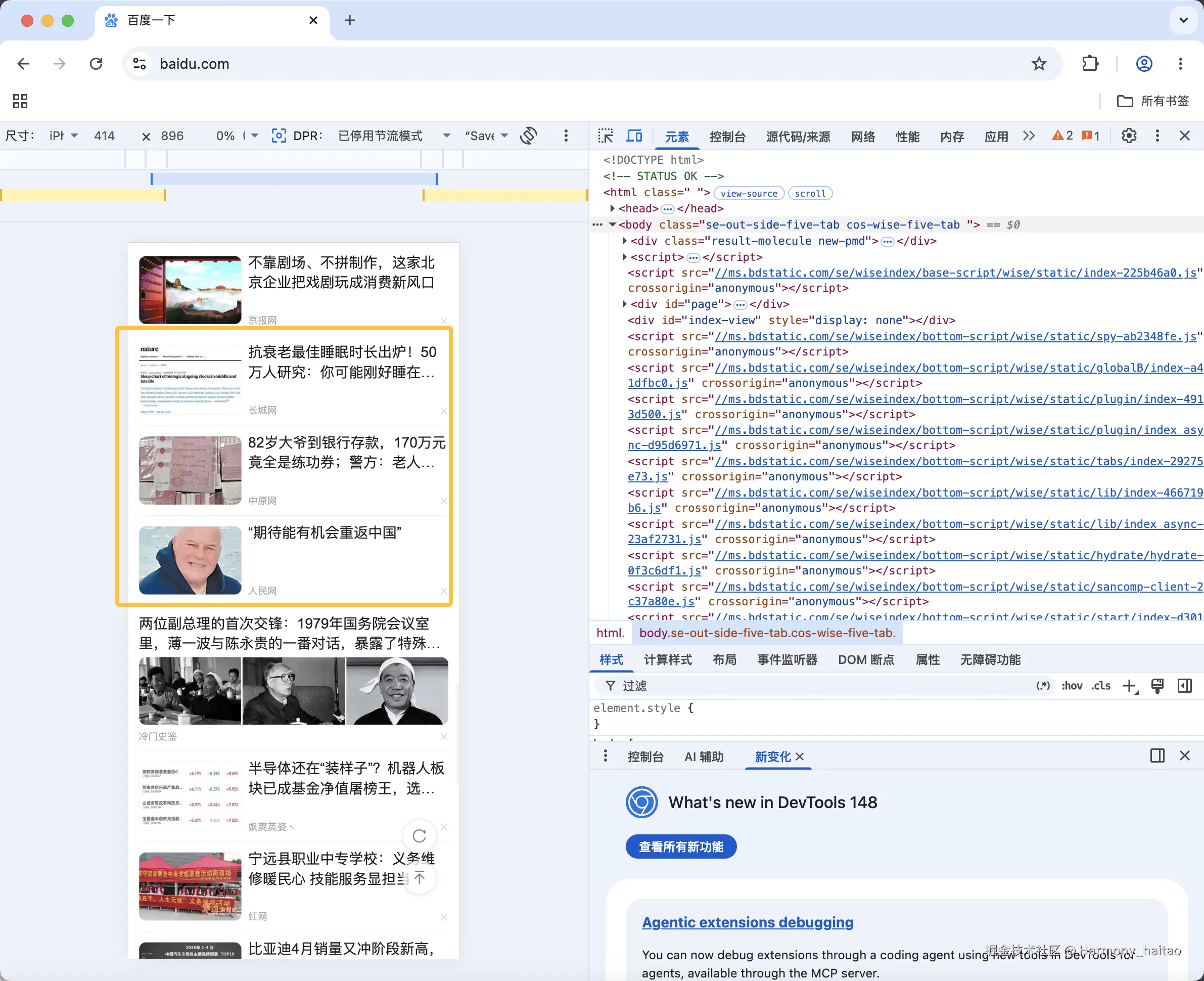Toggle the device toolbar icon
The image size is (1204, 981).
pyautogui.click(x=634, y=136)
